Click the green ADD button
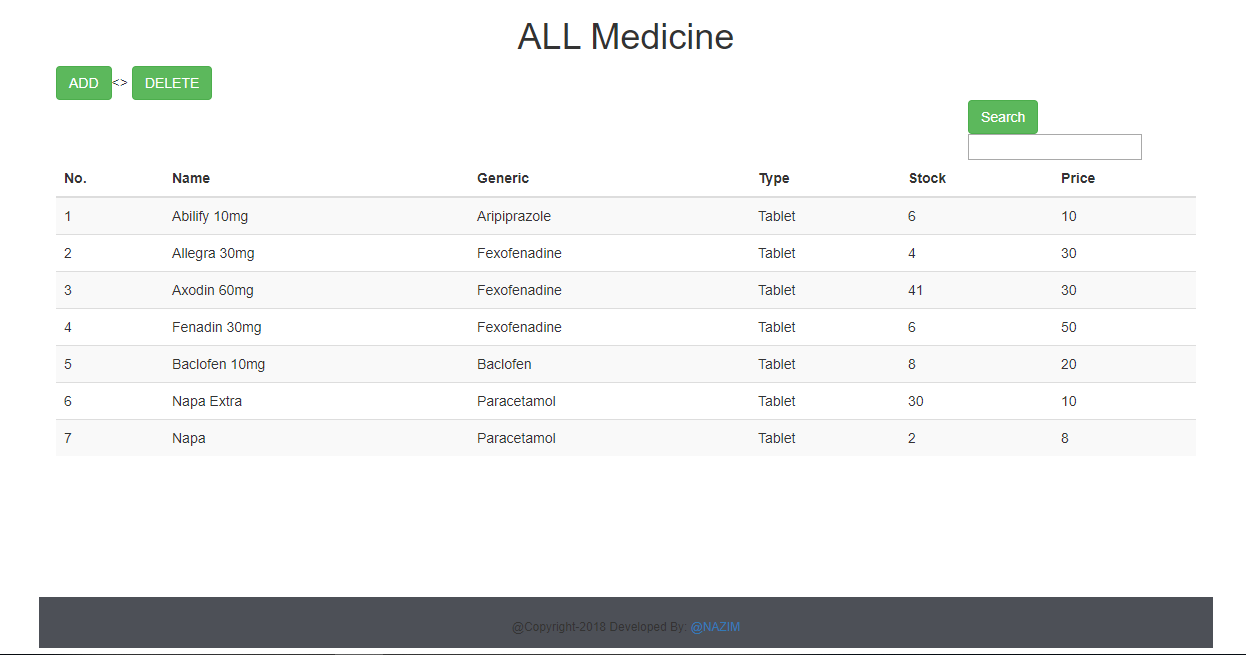1246x655 pixels. [83, 83]
